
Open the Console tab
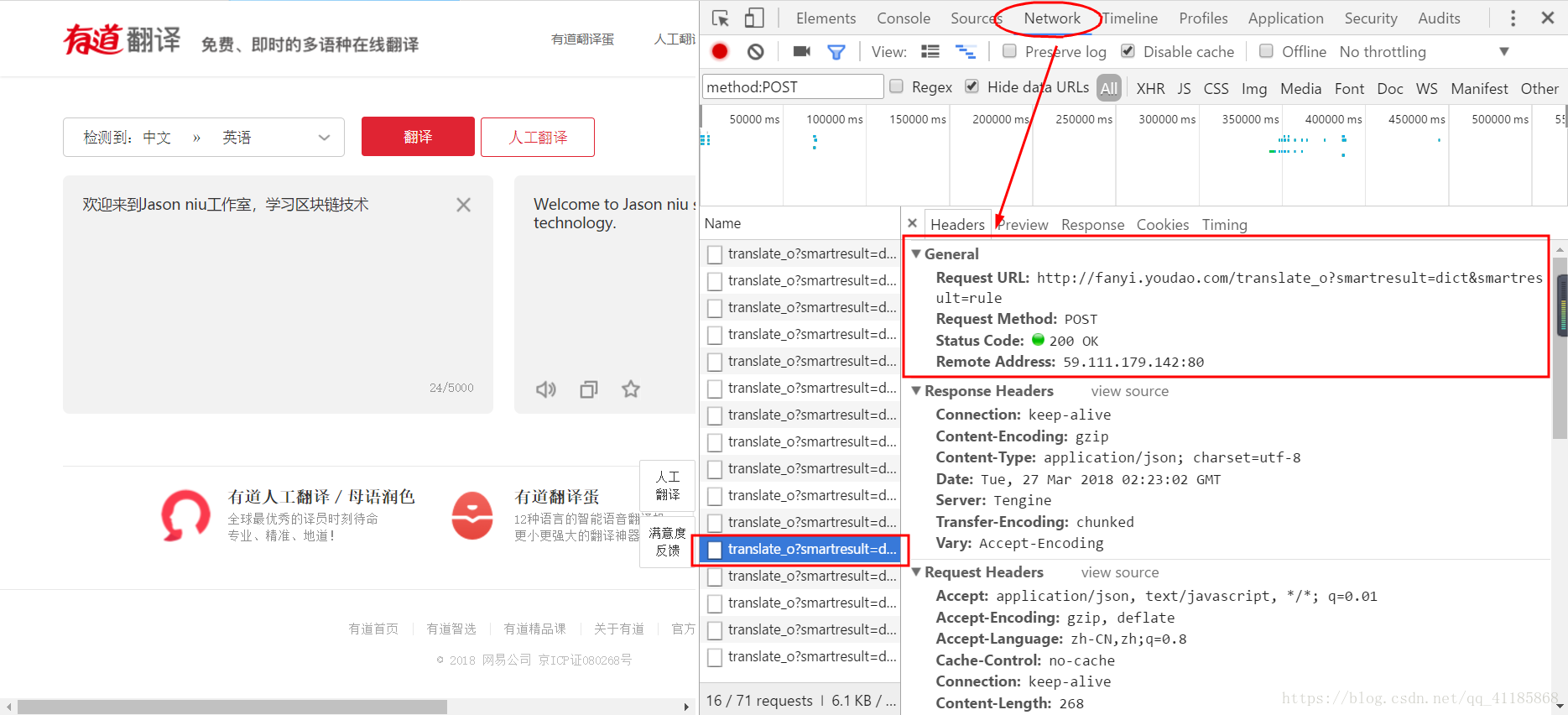904,18
